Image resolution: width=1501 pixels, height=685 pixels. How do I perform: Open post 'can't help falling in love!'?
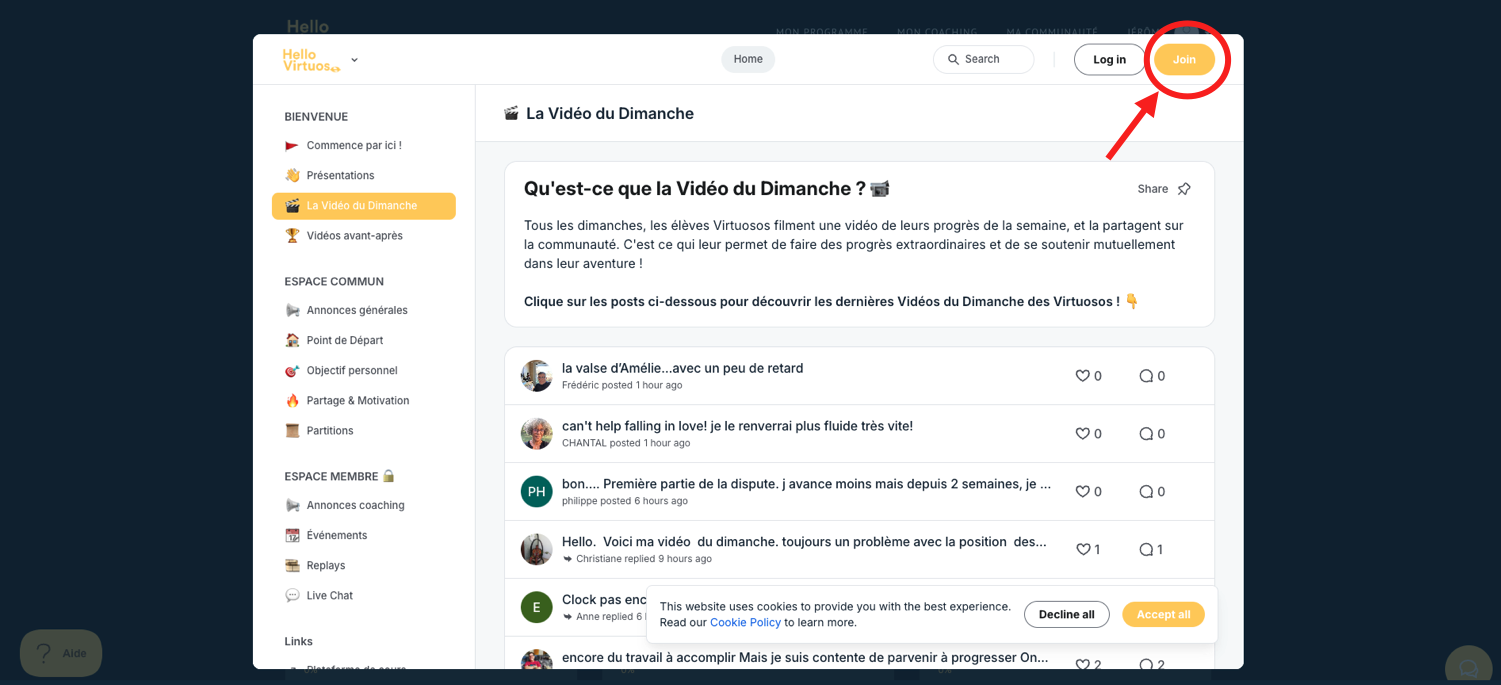[x=737, y=426]
